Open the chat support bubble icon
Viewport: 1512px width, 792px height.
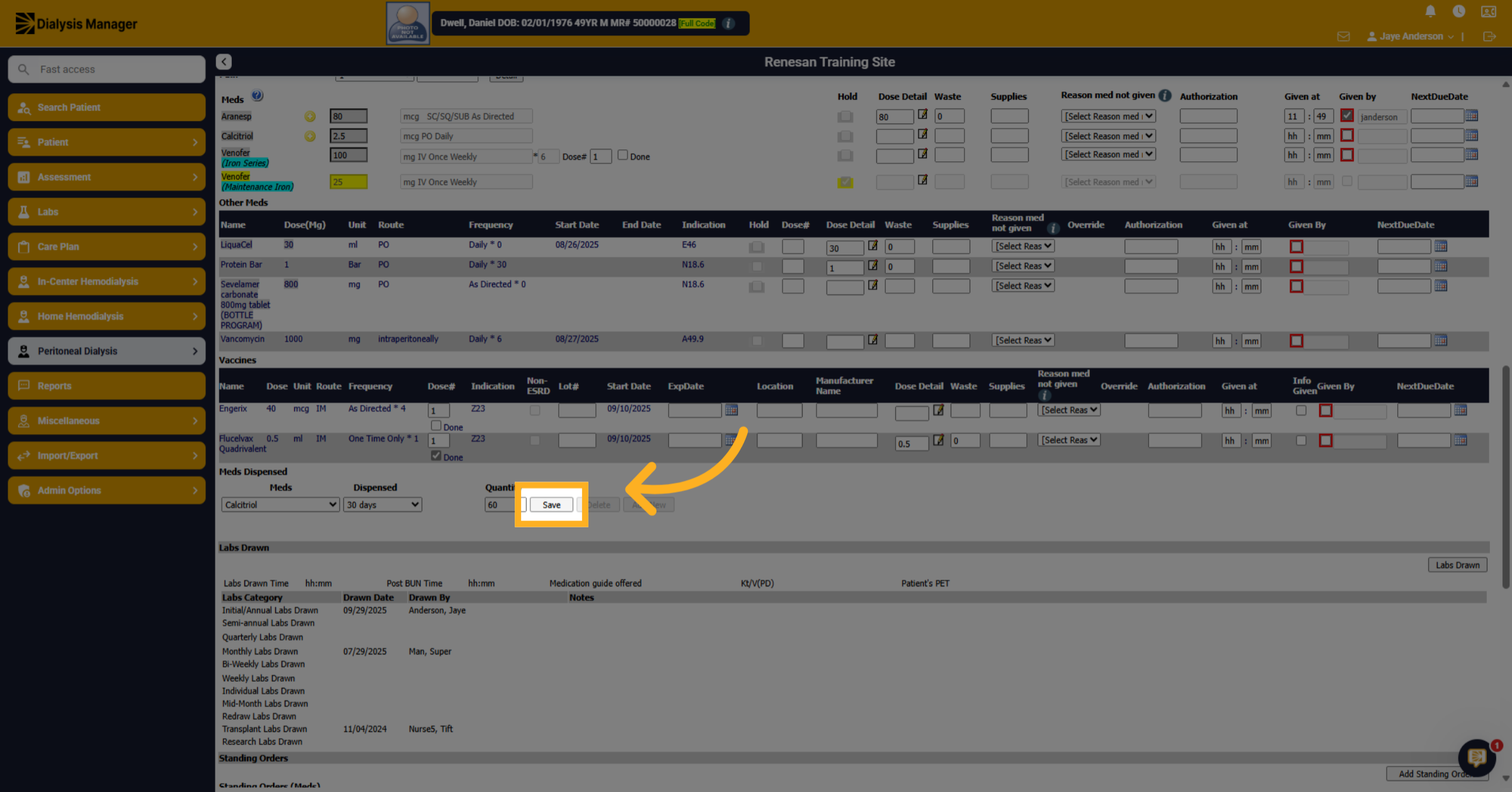click(x=1476, y=757)
